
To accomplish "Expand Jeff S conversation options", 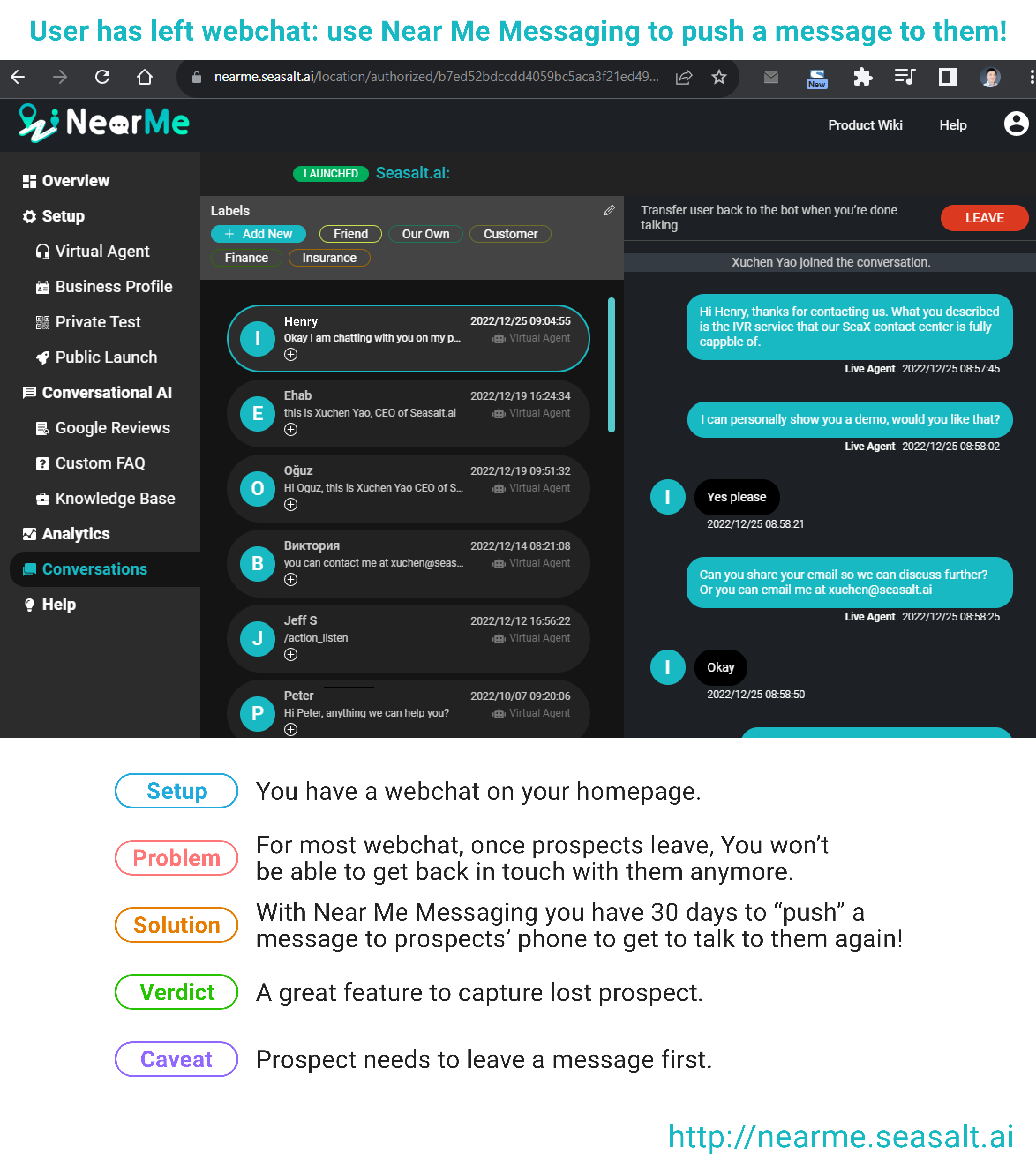I will [291, 654].
